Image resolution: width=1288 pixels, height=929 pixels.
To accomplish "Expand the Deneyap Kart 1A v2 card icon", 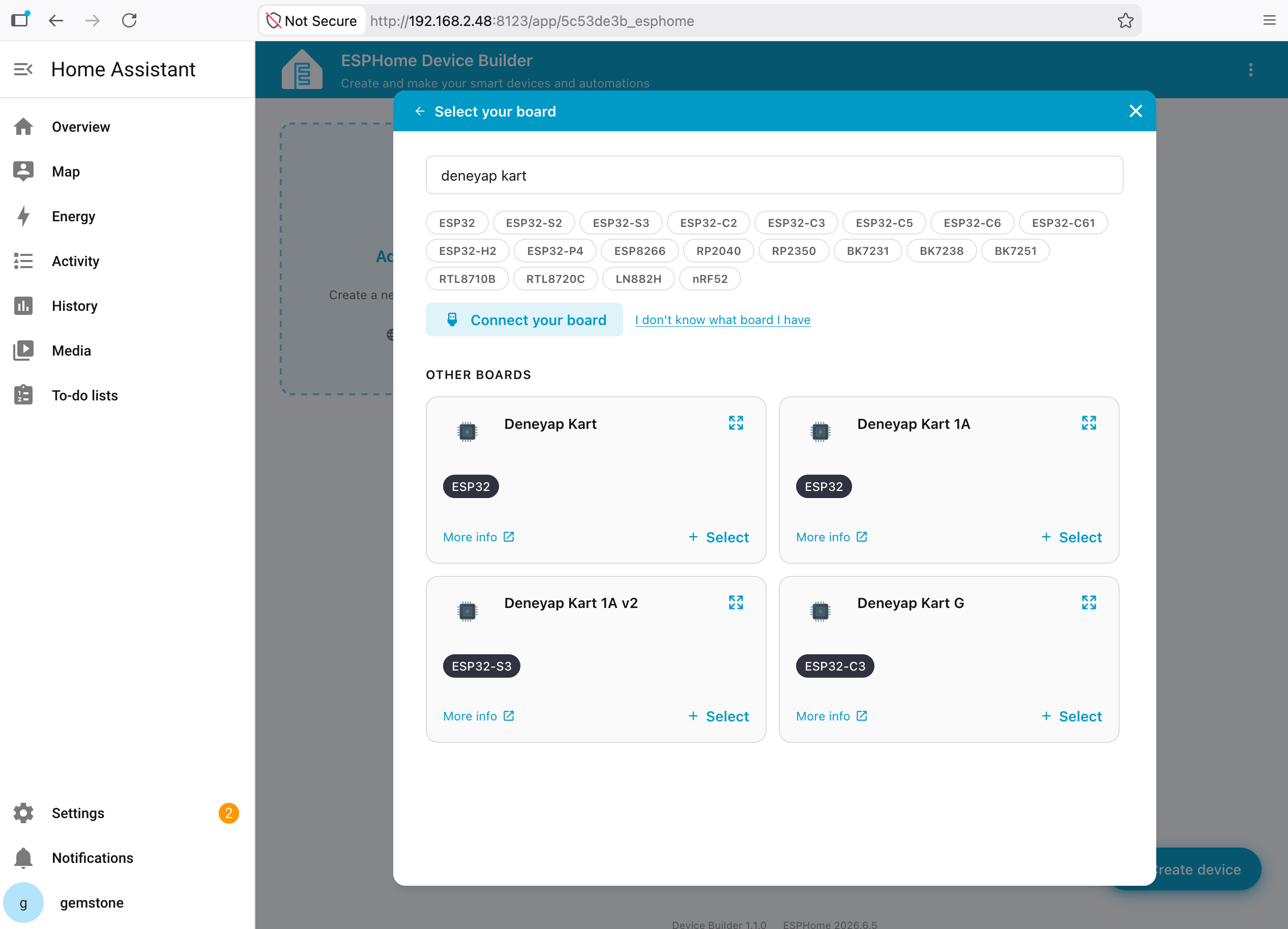I will tap(736, 602).
